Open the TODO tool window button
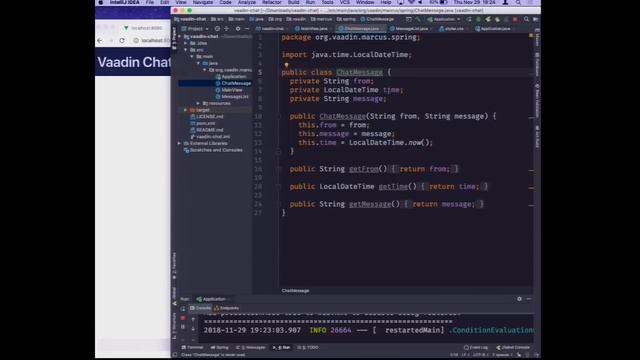The height and width of the screenshot is (360, 640). [x=308, y=347]
